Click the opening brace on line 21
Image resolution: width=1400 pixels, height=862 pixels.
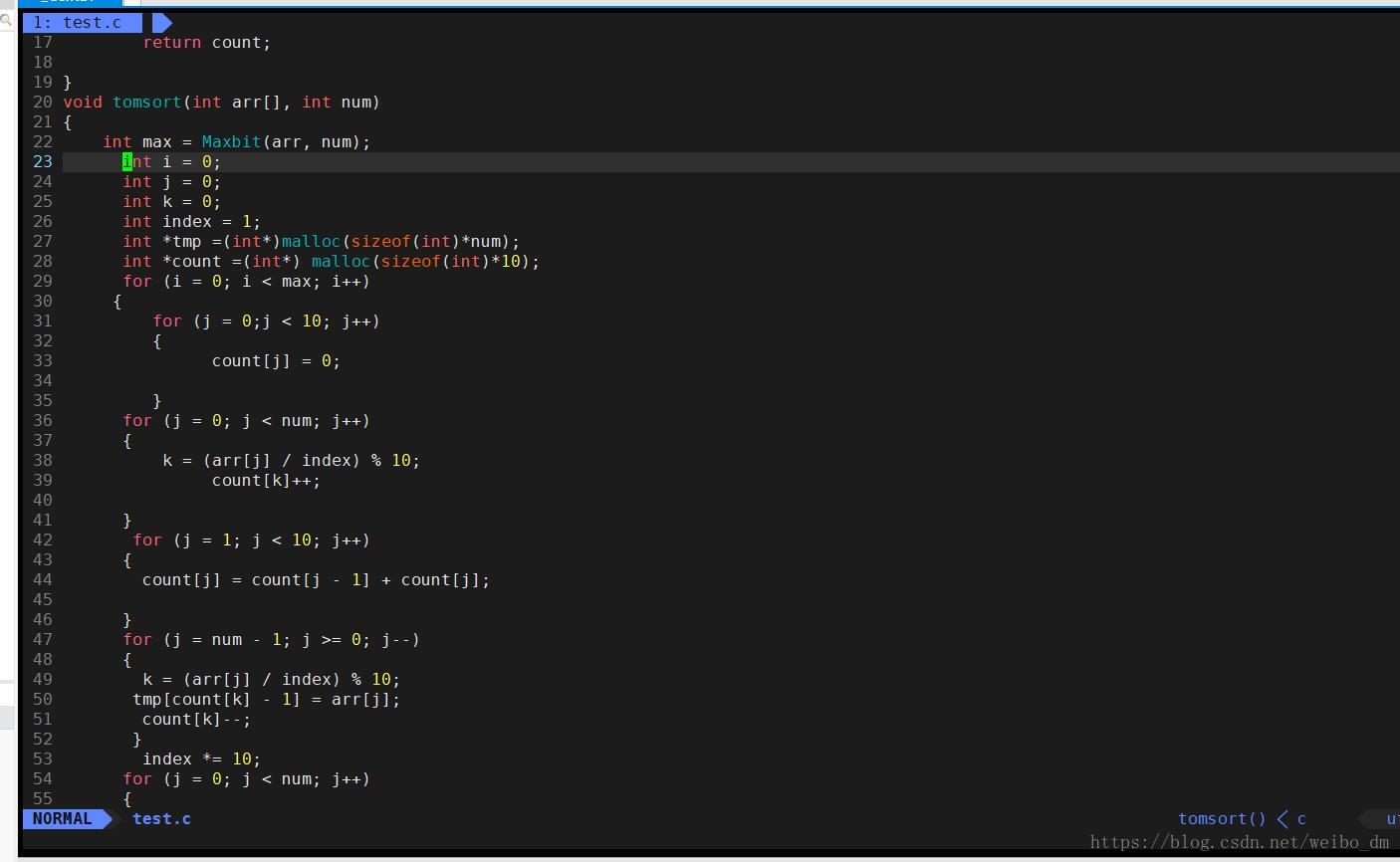coord(68,121)
